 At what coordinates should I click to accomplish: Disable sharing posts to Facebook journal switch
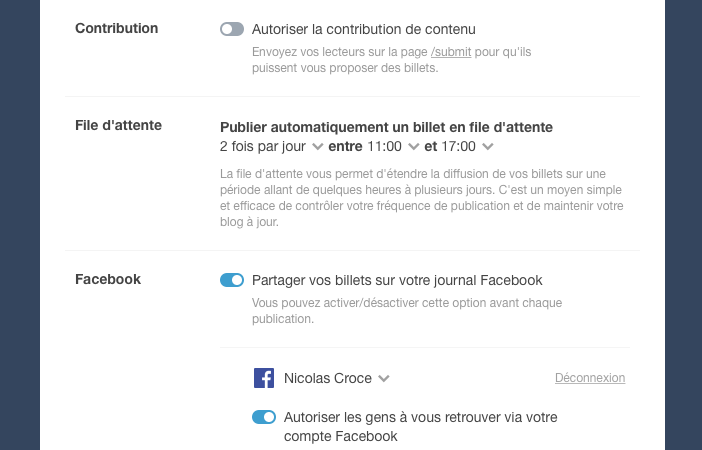click(x=232, y=280)
